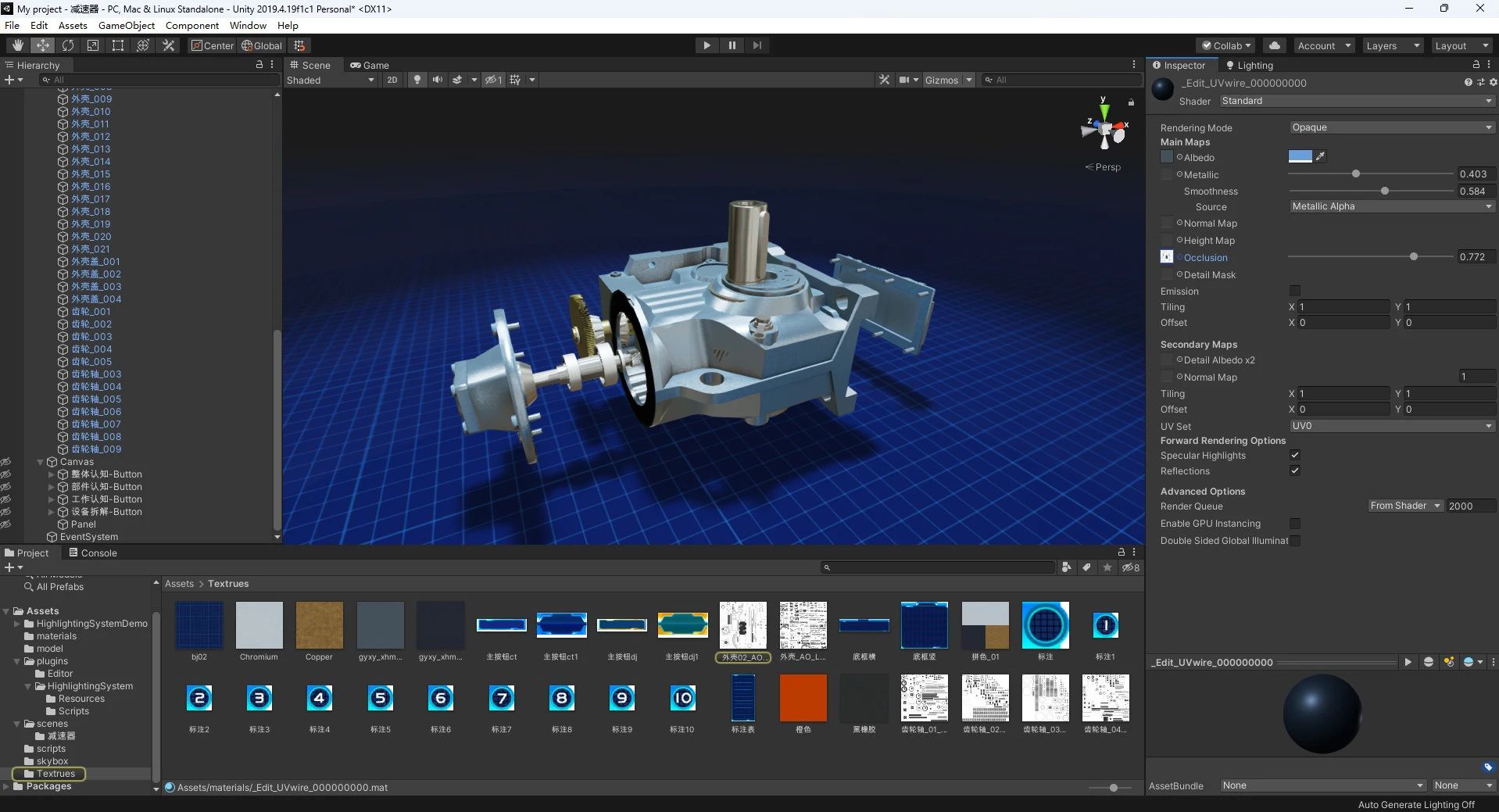Select the Hand tool in toolbar
Image resolution: width=1499 pixels, height=812 pixels.
(x=17, y=45)
